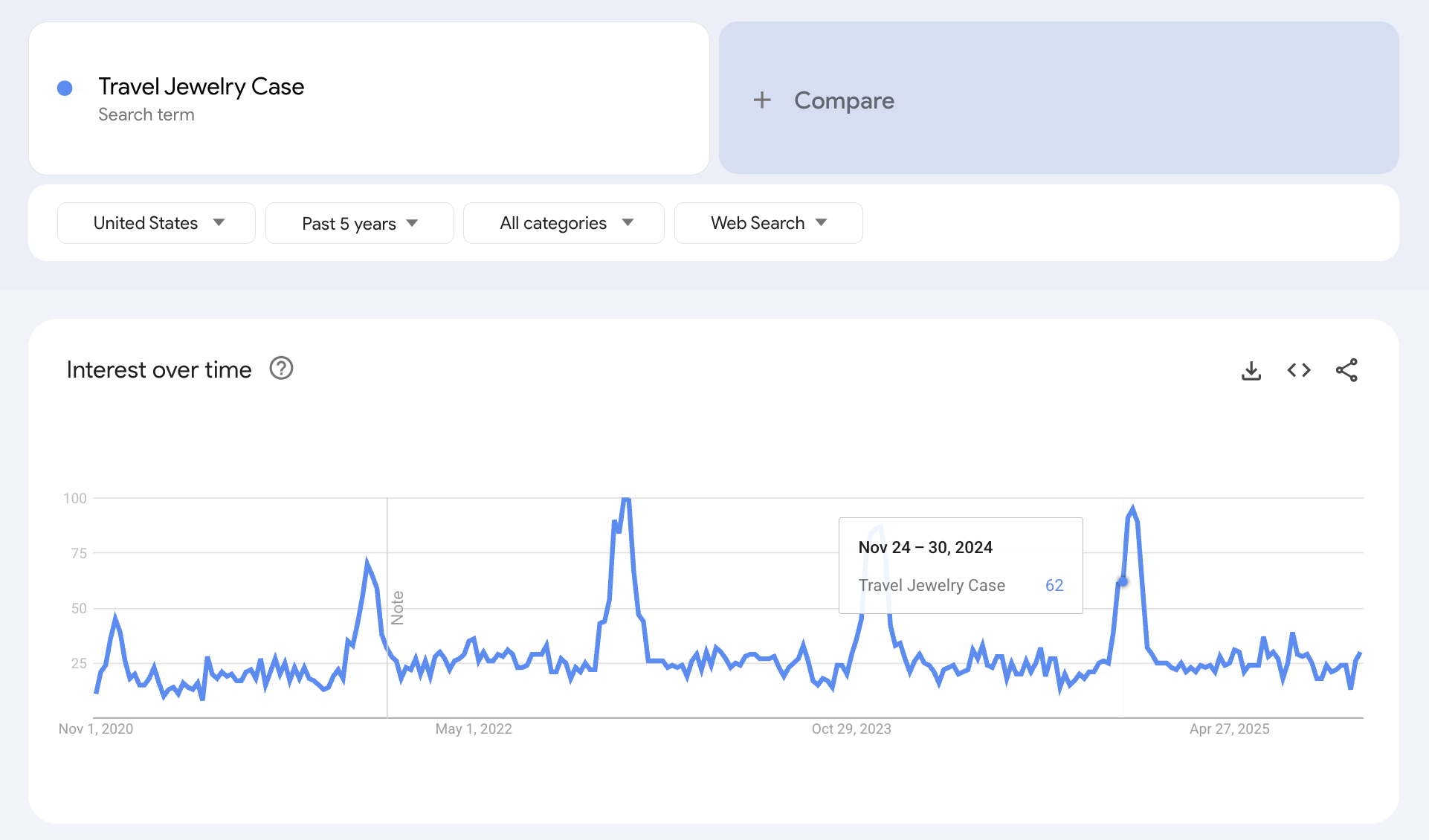Screen dimensions: 1429x840
Task: Click the Note marker on the chart
Action: pyautogui.click(x=398, y=607)
